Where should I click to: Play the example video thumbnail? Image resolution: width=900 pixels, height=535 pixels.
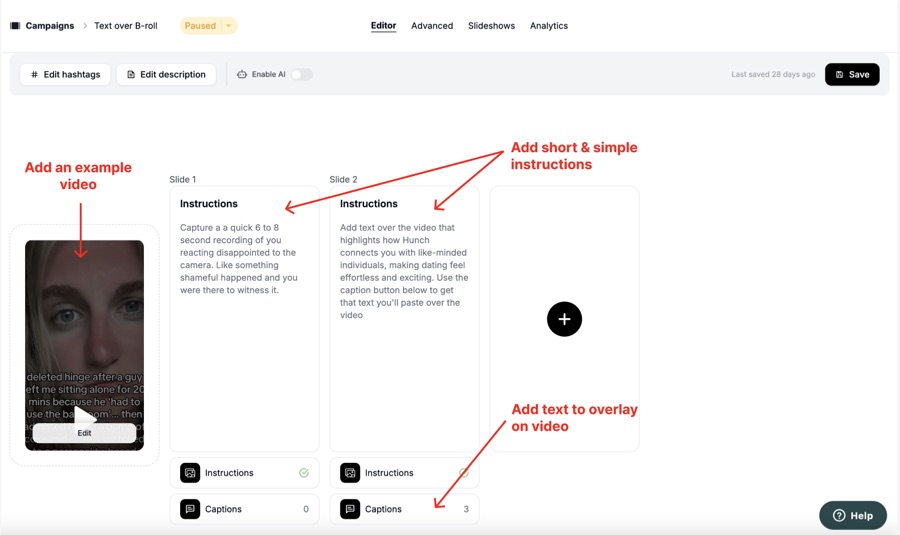coord(85,415)
